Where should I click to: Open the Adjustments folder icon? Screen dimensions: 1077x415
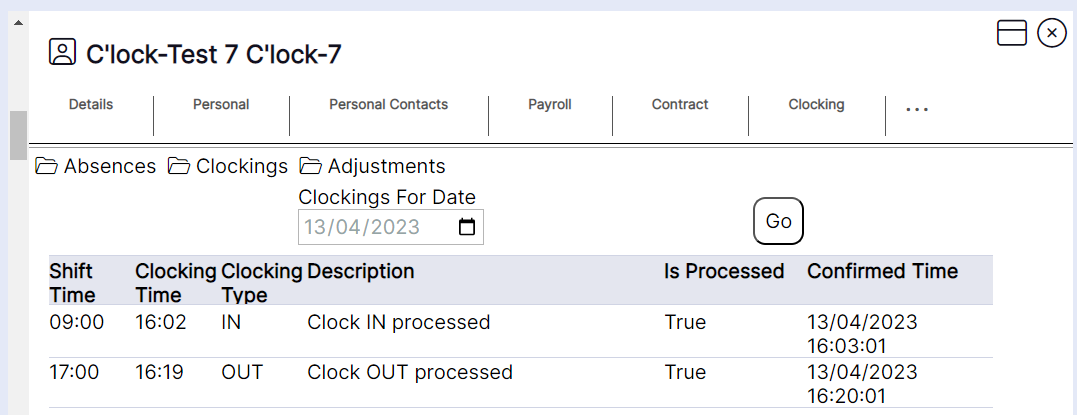(x=311, y=166)
